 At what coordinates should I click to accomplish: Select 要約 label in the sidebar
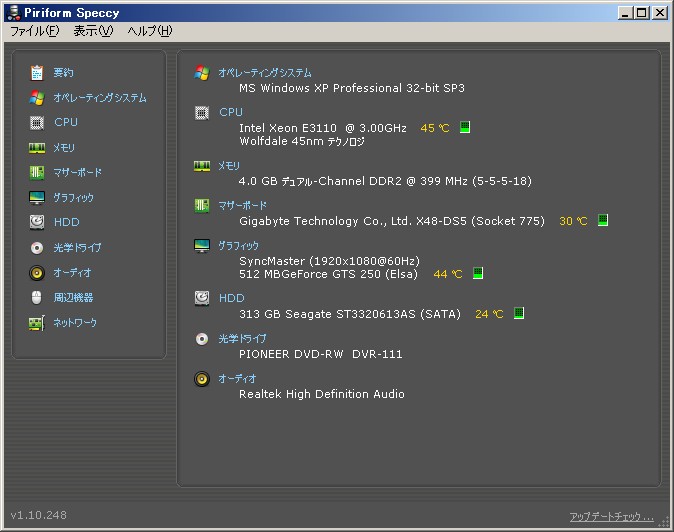click(x=63, y=73)
